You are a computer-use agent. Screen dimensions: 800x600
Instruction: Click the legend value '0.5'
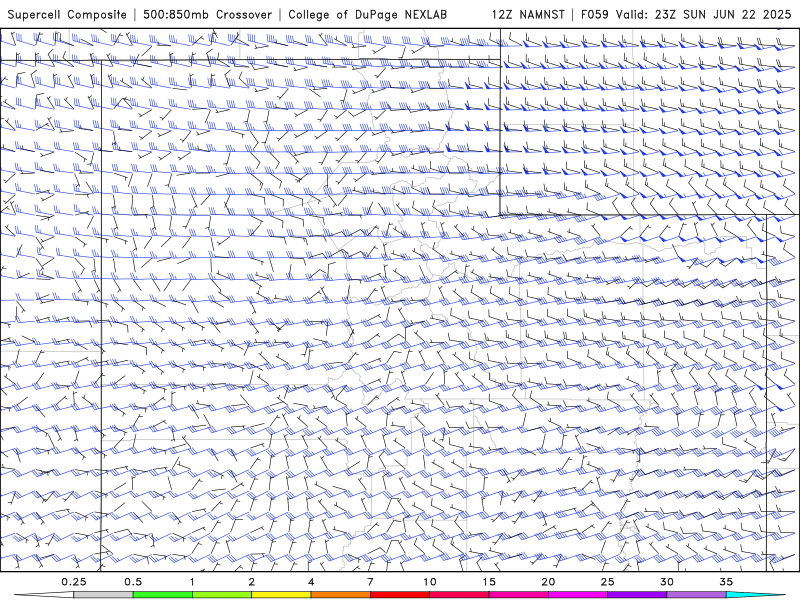point(133,582)
